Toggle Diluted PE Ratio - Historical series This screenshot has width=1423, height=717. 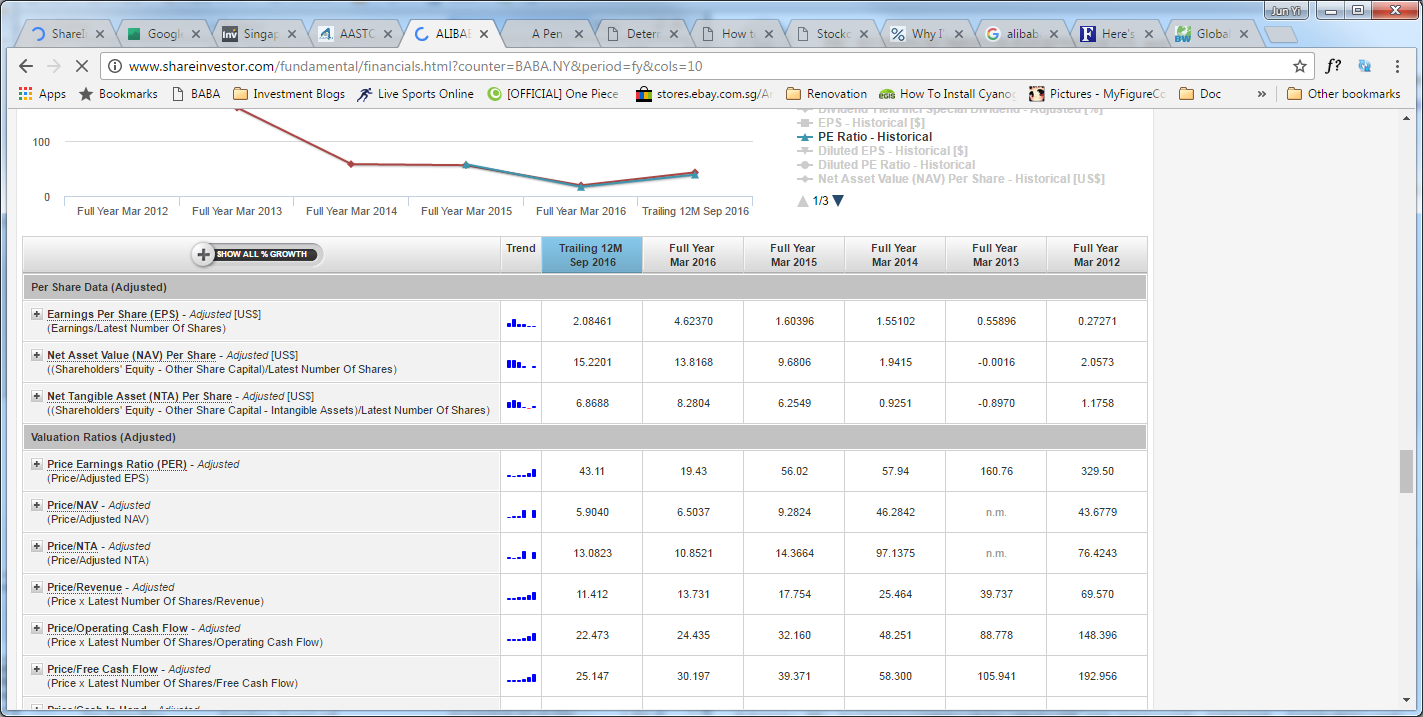[x=886, y=165]
